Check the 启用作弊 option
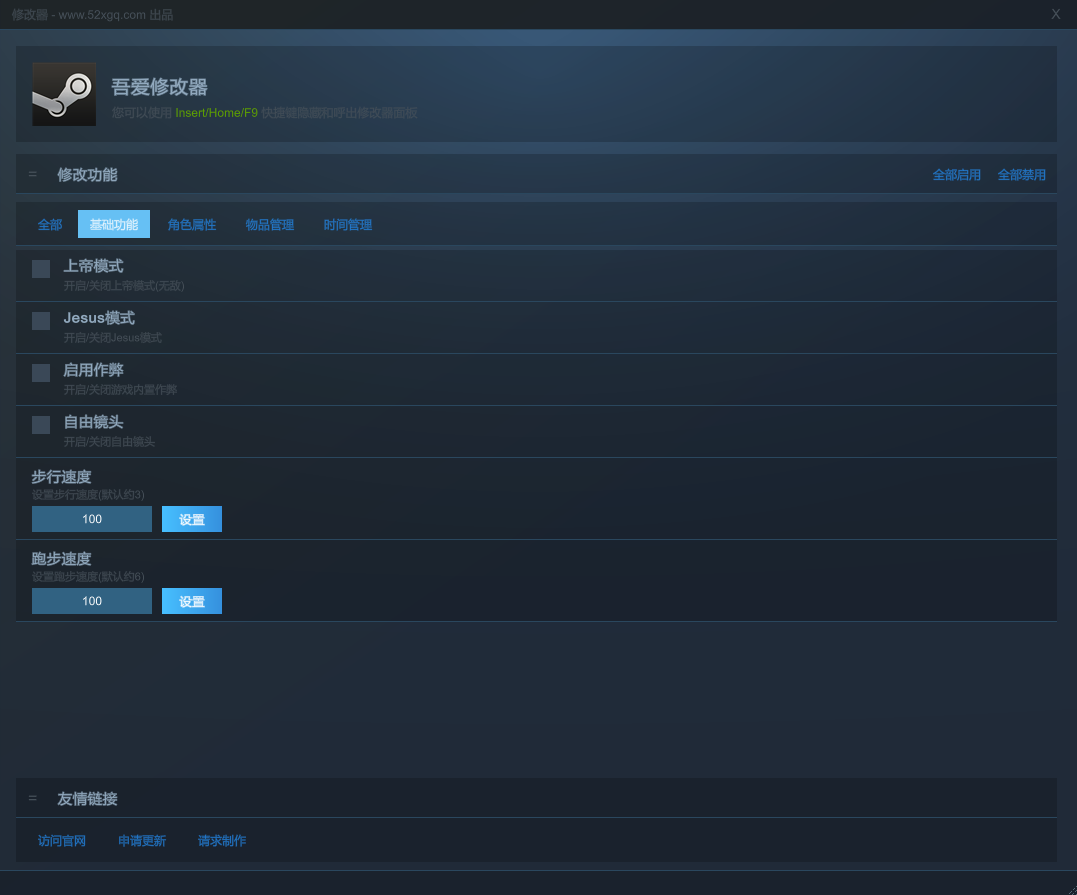 41,373
